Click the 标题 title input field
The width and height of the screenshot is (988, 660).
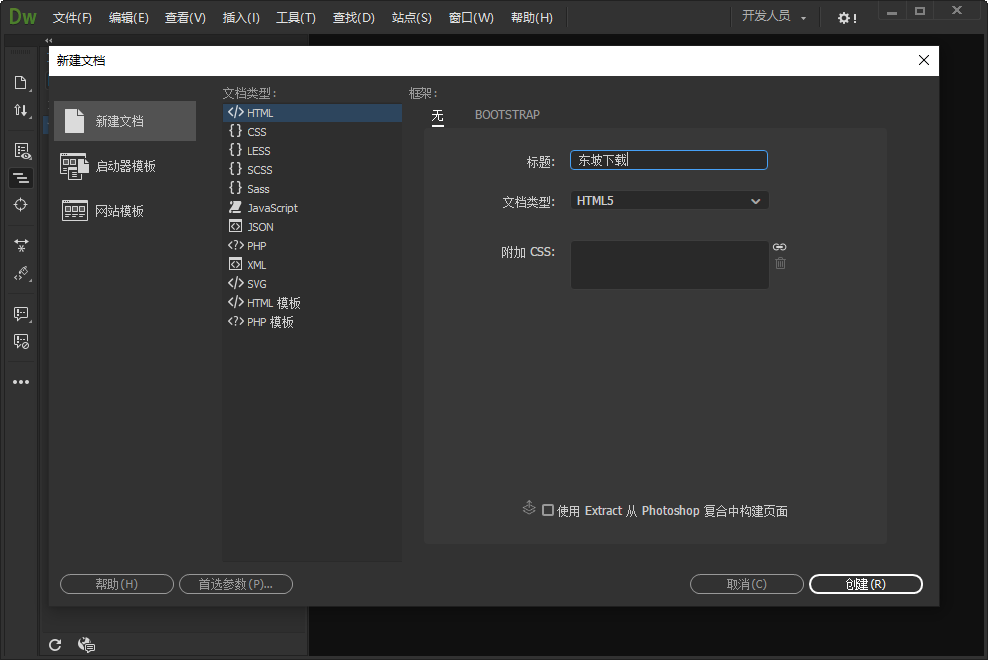(669, 160)
